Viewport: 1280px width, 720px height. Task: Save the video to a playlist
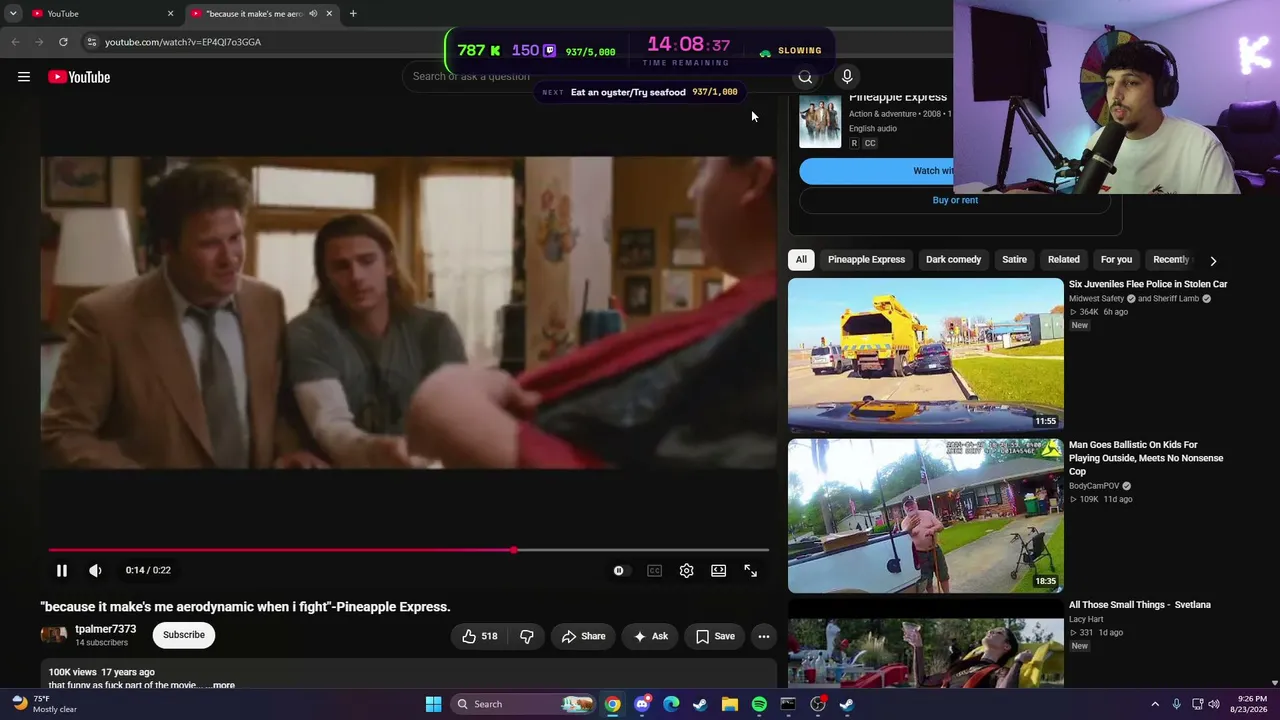point(715,636)
